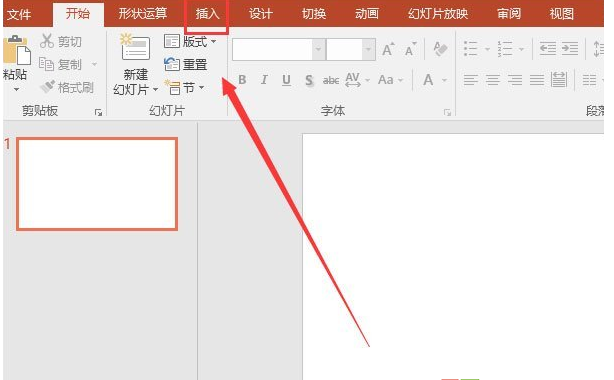The width and height of the screenshot is (614, 380).
Task: Open the 设计 Design tab
Action: 260,14
